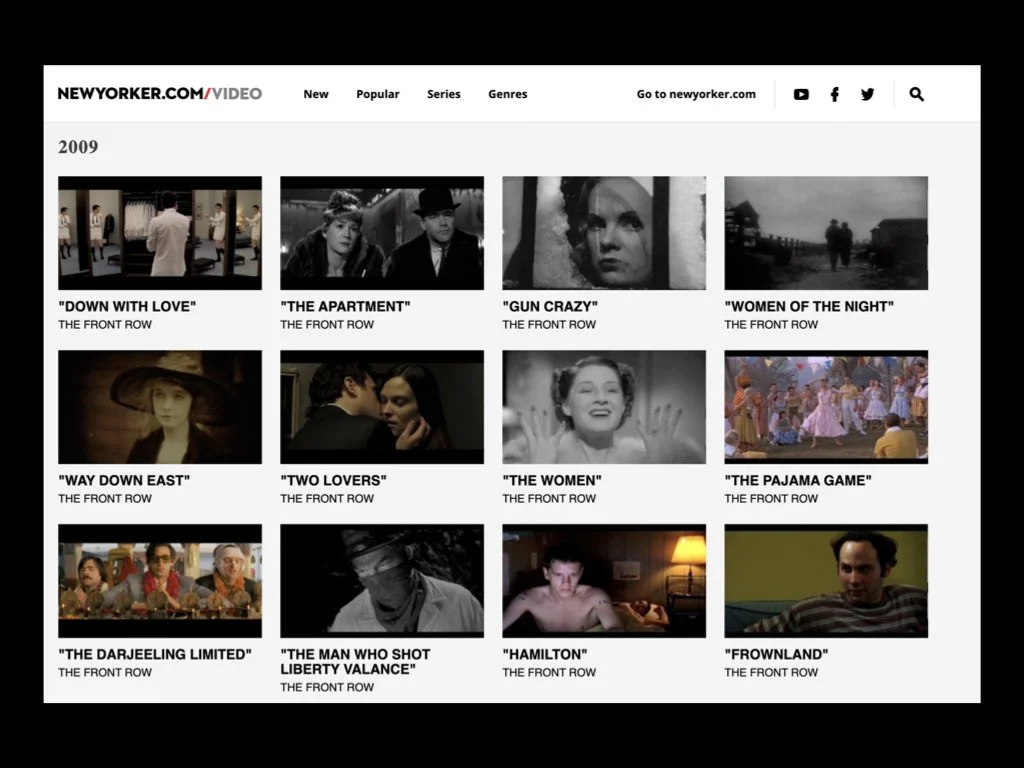The width and height of the screenshot is (1024, 768).
Task: Click "THE PAJAMA GAME" title text
Action: (798, 480)
